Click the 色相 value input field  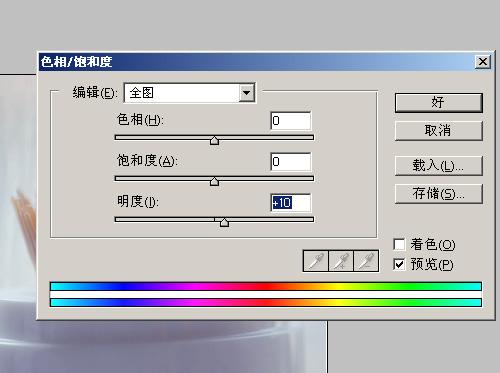point(291,120)
